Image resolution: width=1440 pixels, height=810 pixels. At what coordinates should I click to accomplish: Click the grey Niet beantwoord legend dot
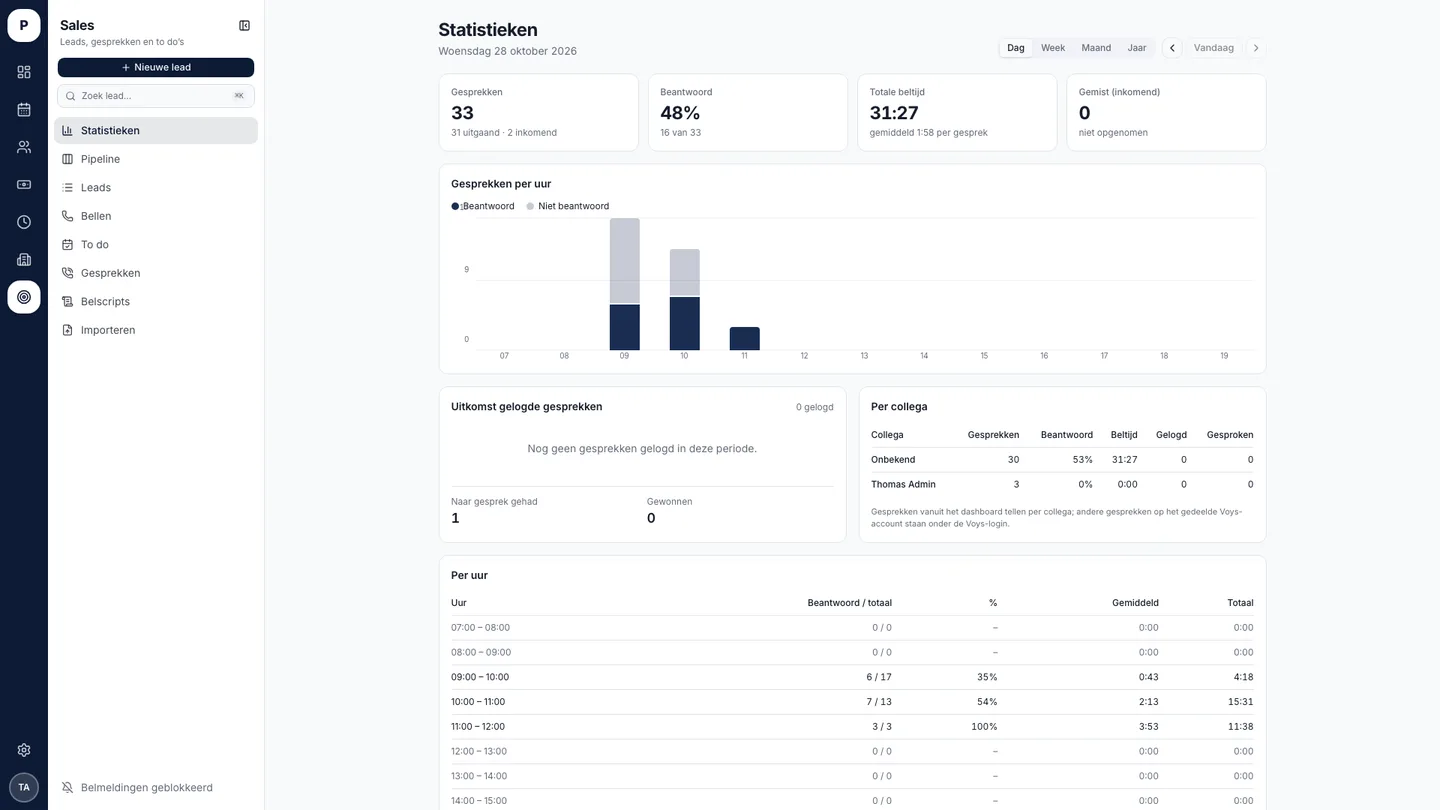530,206
